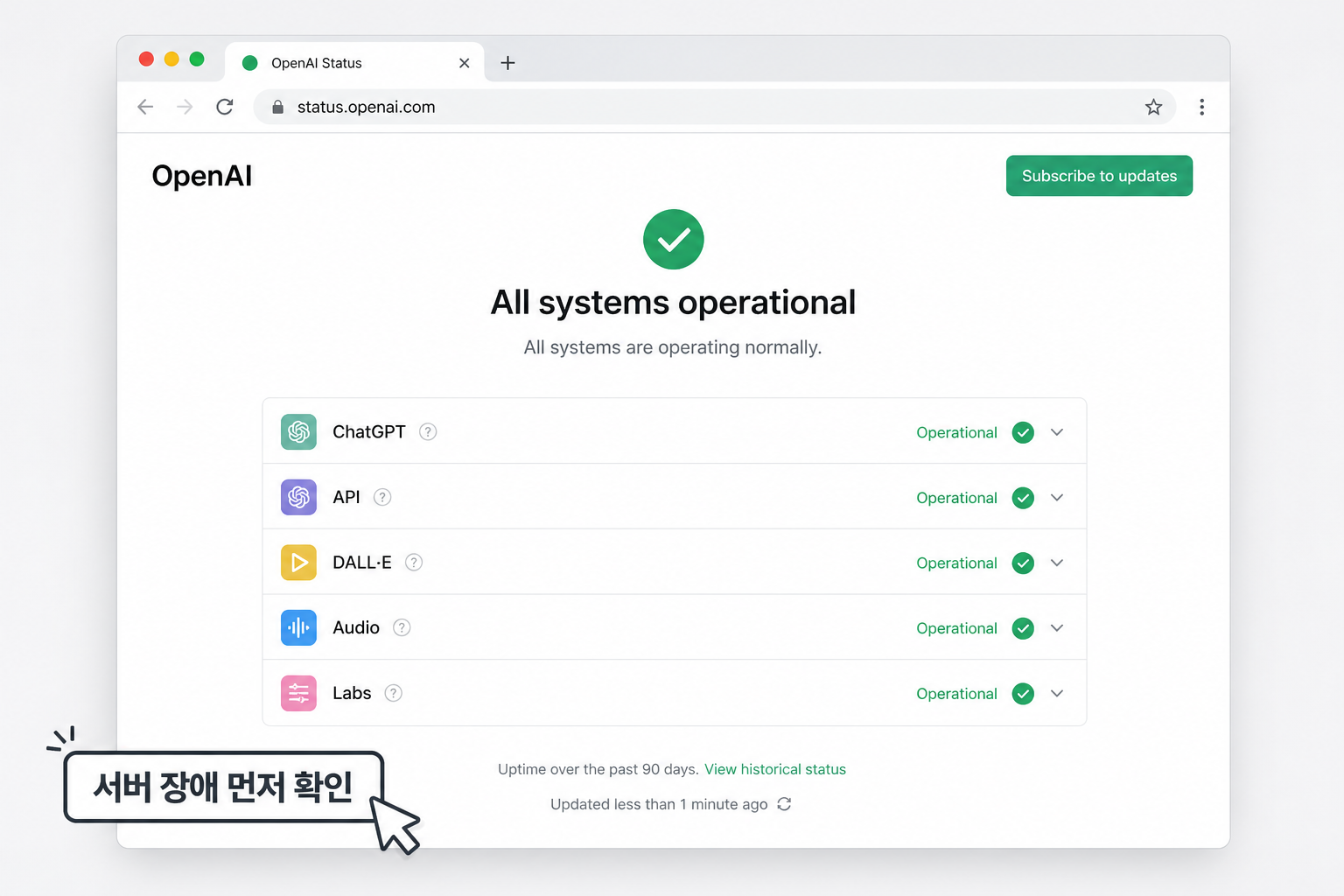Click Operational text in API row

pyautogui.click(x=956, y=498)
